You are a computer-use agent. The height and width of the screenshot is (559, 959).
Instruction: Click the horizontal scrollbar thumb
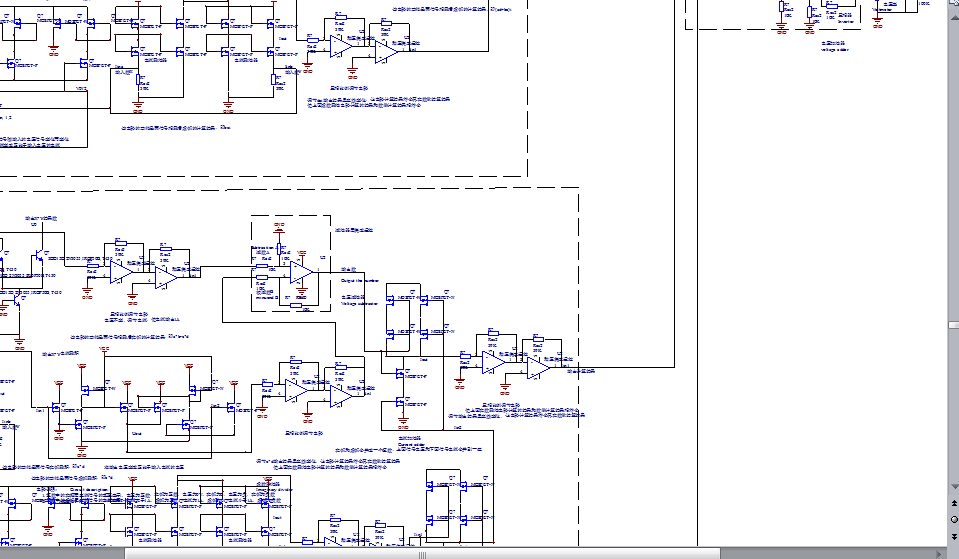(x=422, y=553)
